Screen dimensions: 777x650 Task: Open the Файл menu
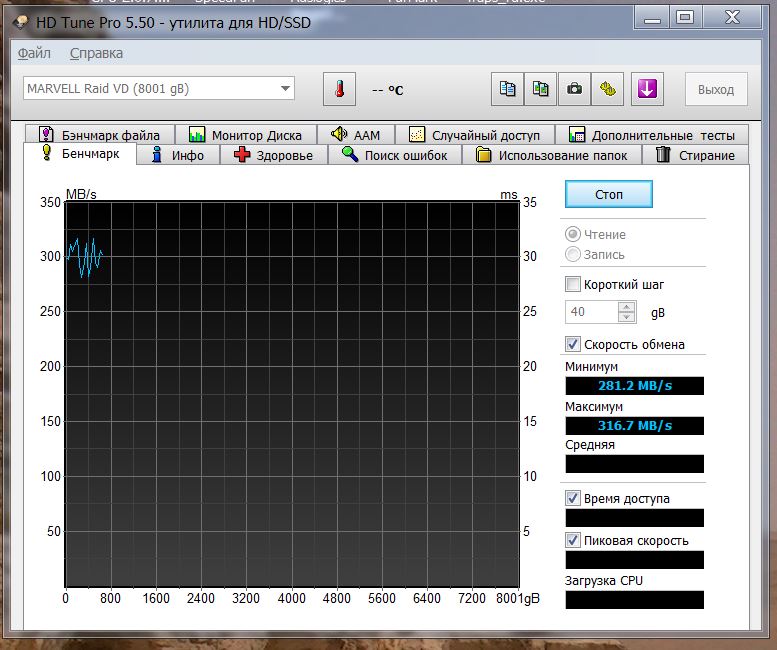coord(34,53)
